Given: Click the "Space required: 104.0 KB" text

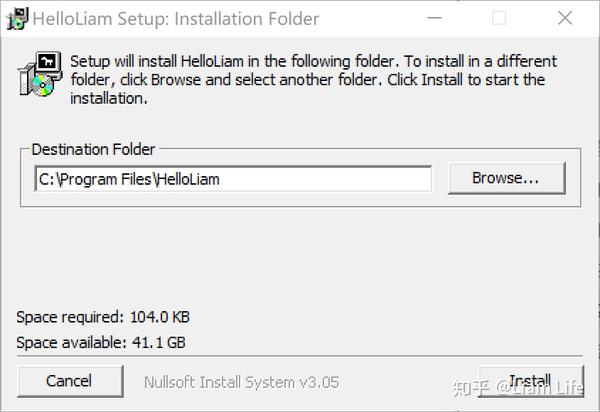Looking at the screenshot, I should point(103,318).
